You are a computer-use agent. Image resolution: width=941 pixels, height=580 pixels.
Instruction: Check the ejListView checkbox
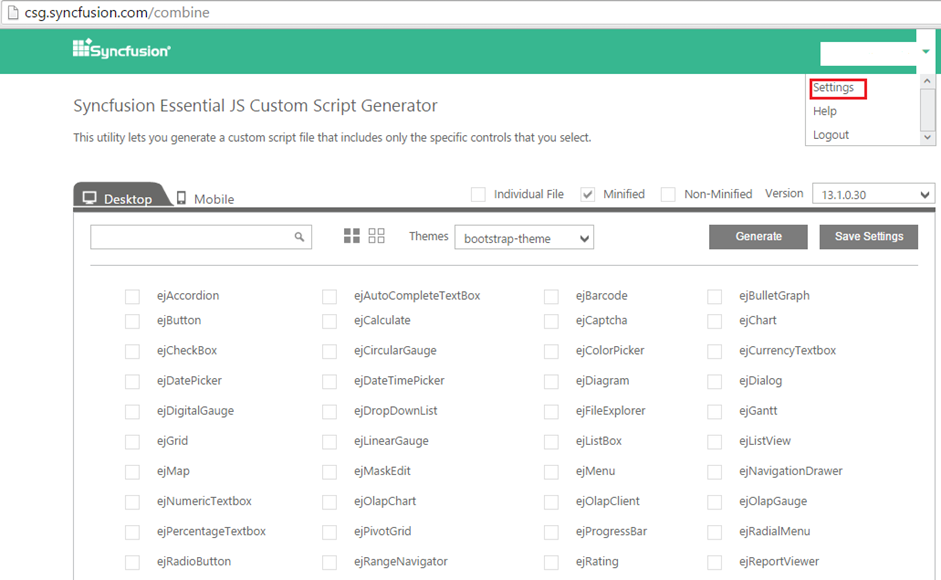coord(714,442)
